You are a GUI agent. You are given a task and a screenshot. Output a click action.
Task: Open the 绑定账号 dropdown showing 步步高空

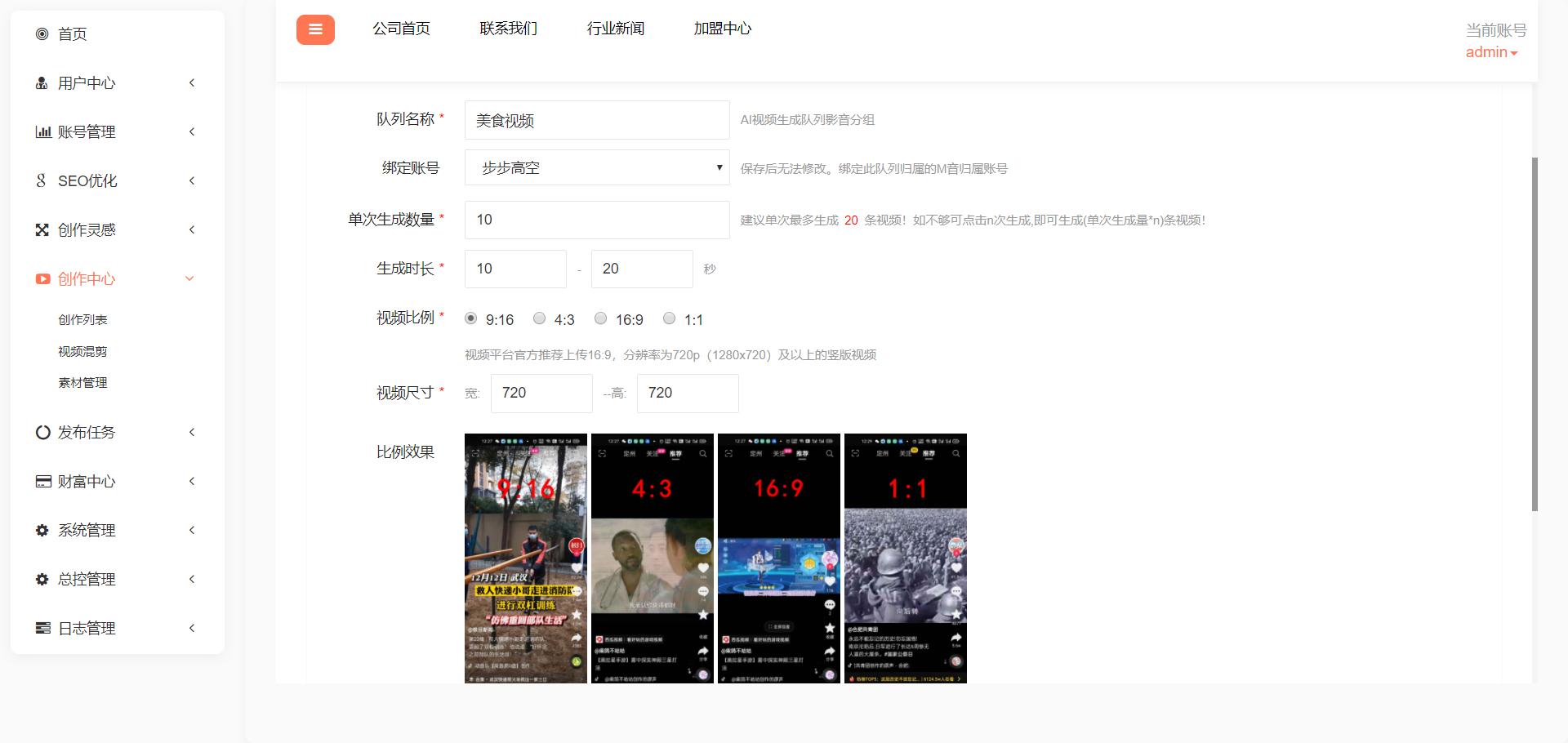pos(597,168)
